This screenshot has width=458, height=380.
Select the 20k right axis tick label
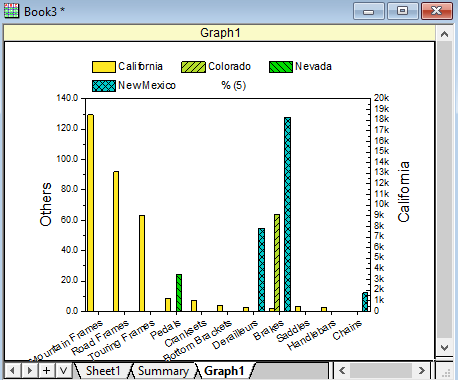(x=381, y=98)
